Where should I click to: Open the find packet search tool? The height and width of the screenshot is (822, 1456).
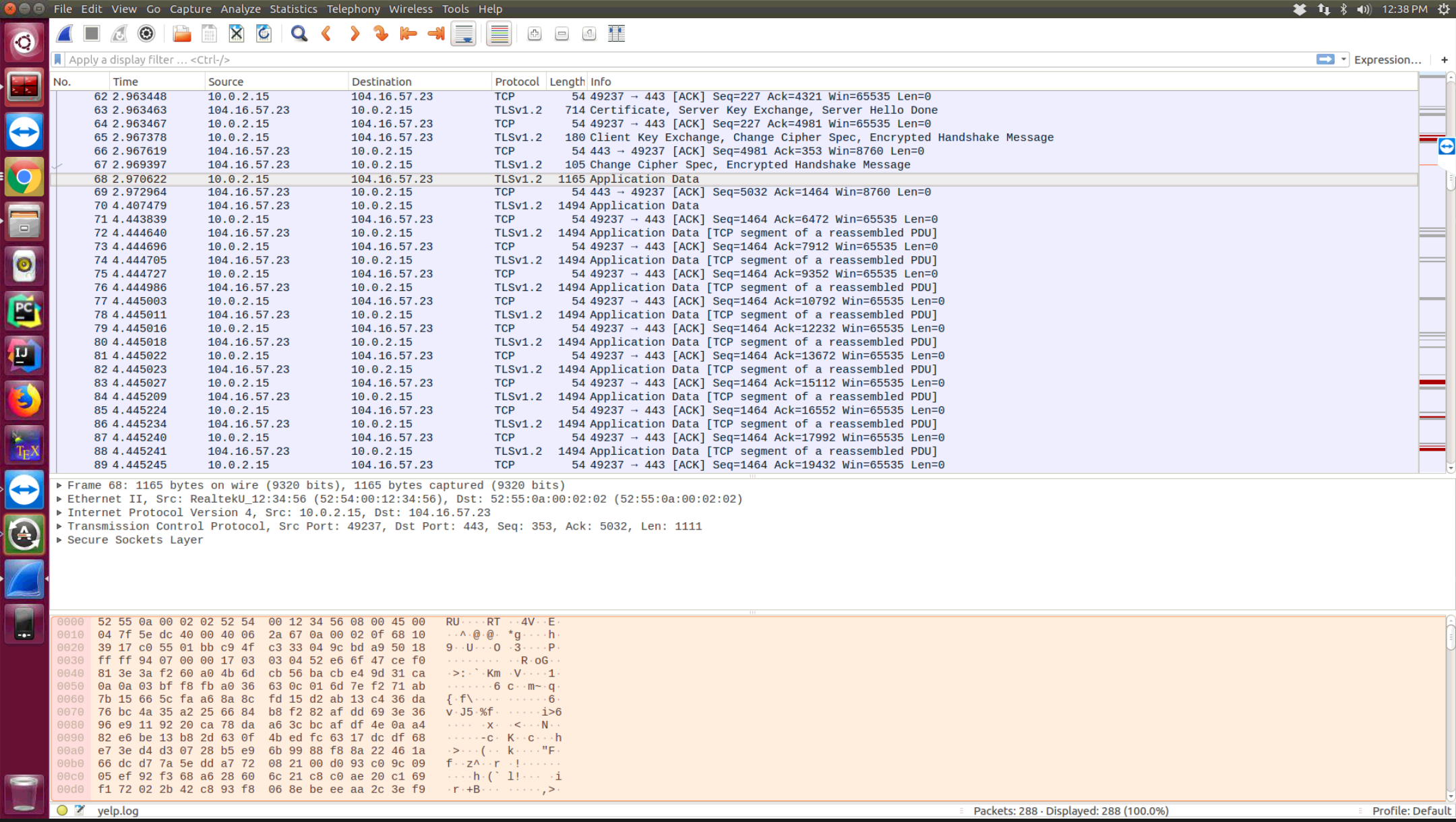[299, 33]
